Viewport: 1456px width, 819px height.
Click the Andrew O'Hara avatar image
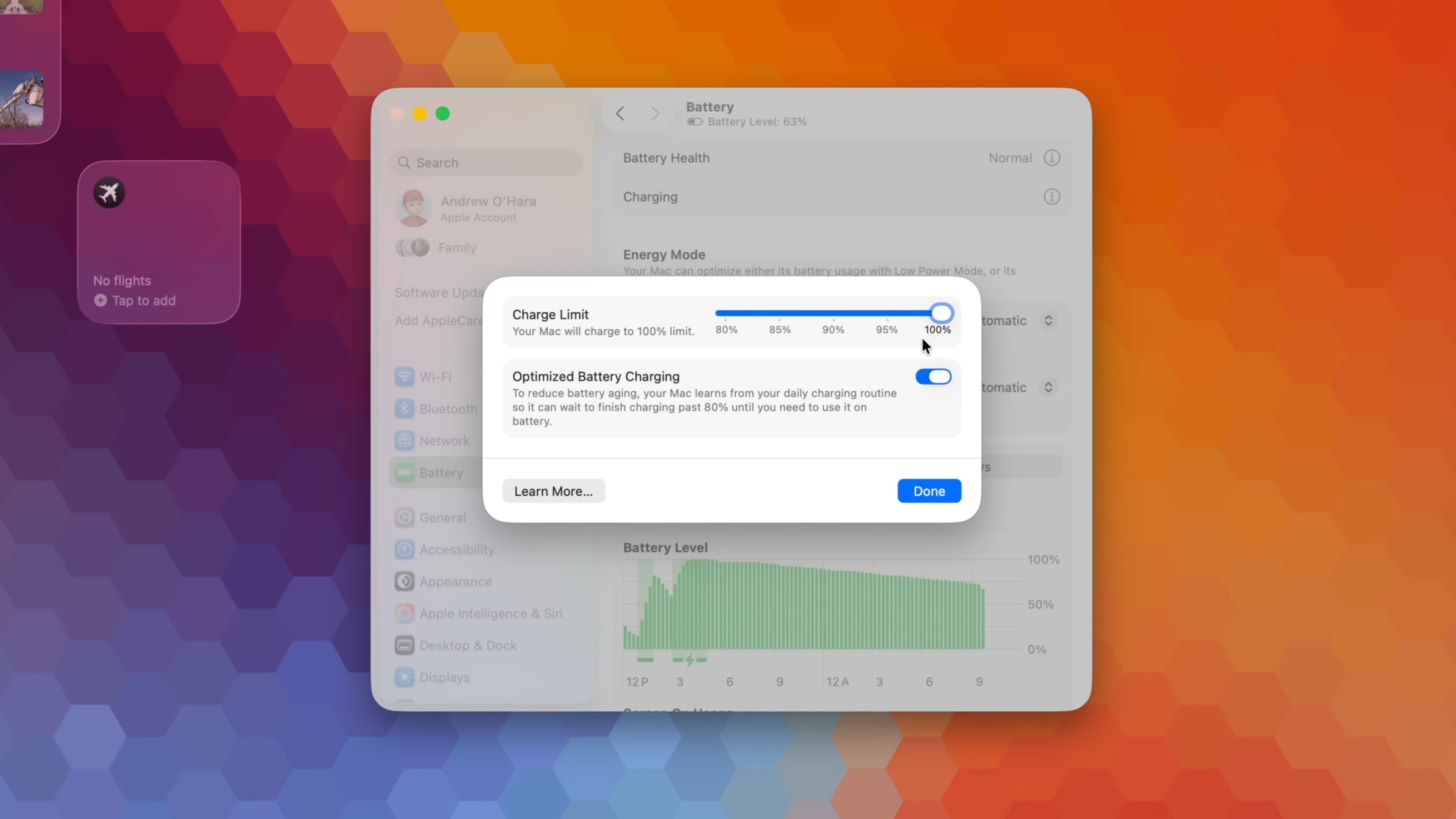[x=414, y=208]
